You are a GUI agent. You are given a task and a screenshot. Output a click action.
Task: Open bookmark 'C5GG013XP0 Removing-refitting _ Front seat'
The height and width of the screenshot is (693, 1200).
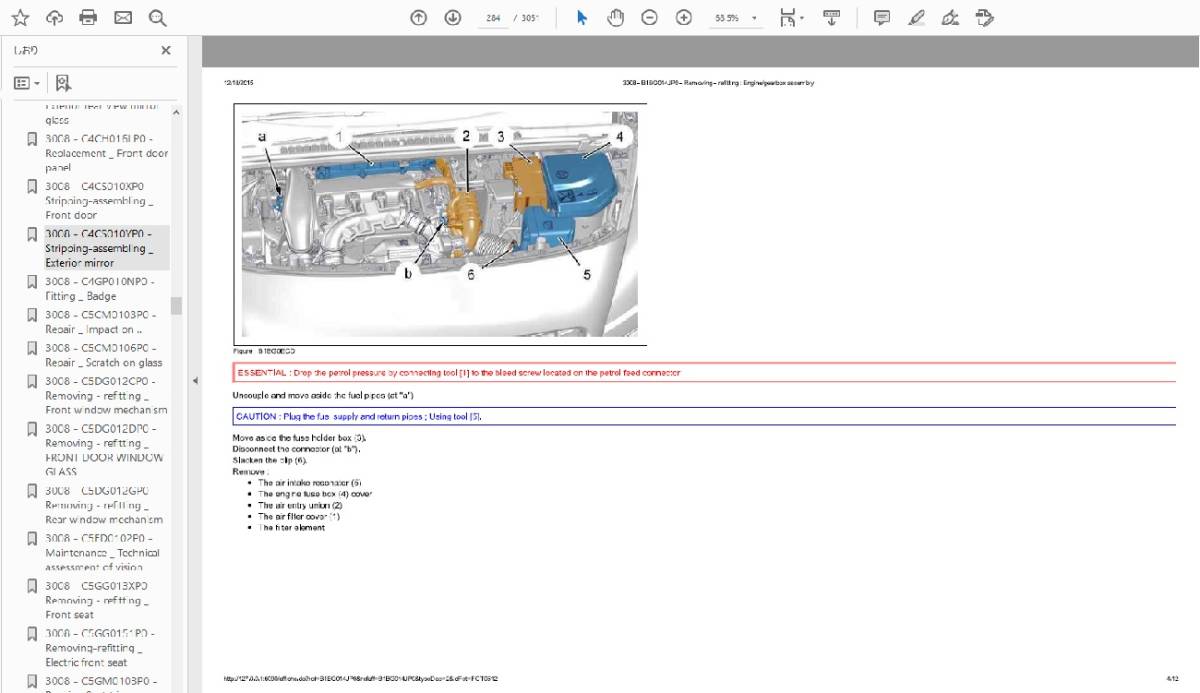(x=96, y=600)
